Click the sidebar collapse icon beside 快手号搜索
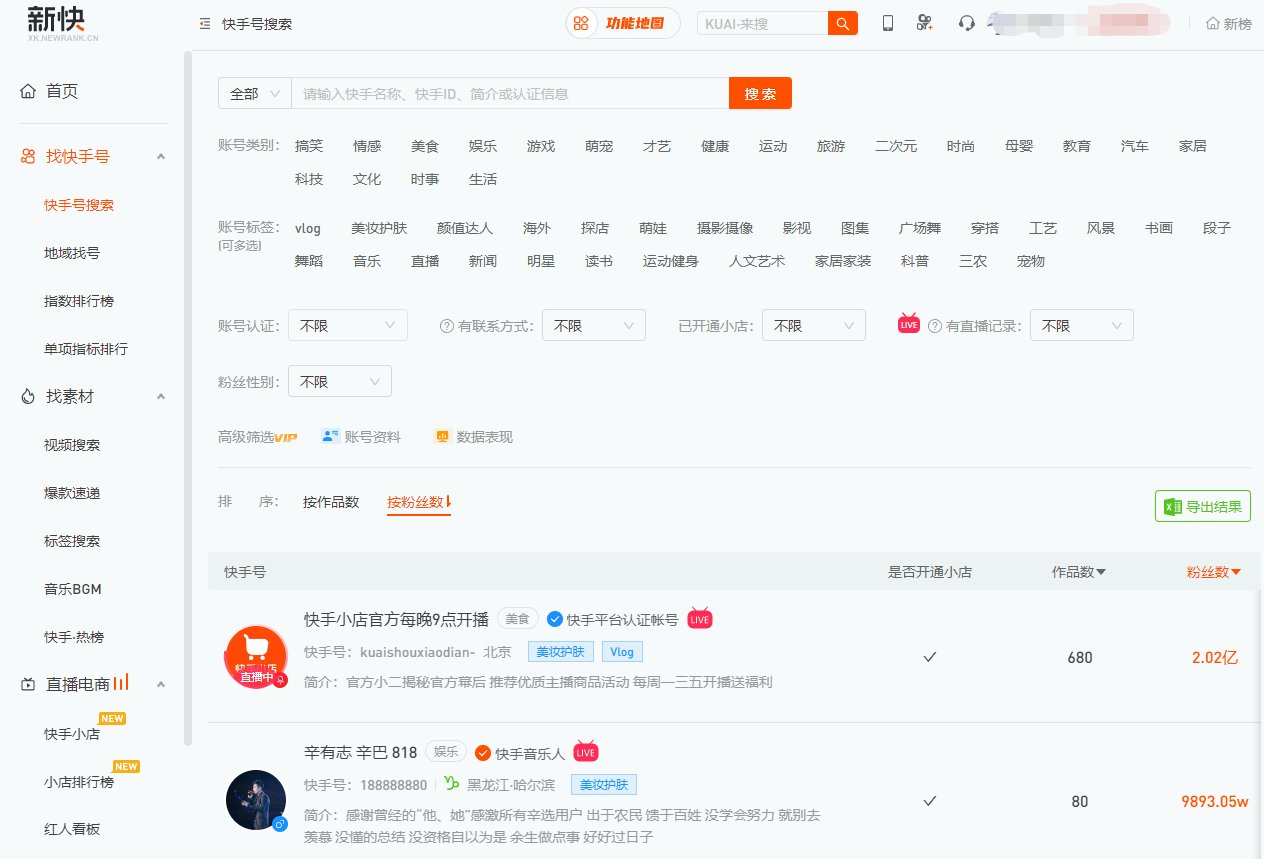Viewport: 1264px width, 859px height. coord(205,23)
